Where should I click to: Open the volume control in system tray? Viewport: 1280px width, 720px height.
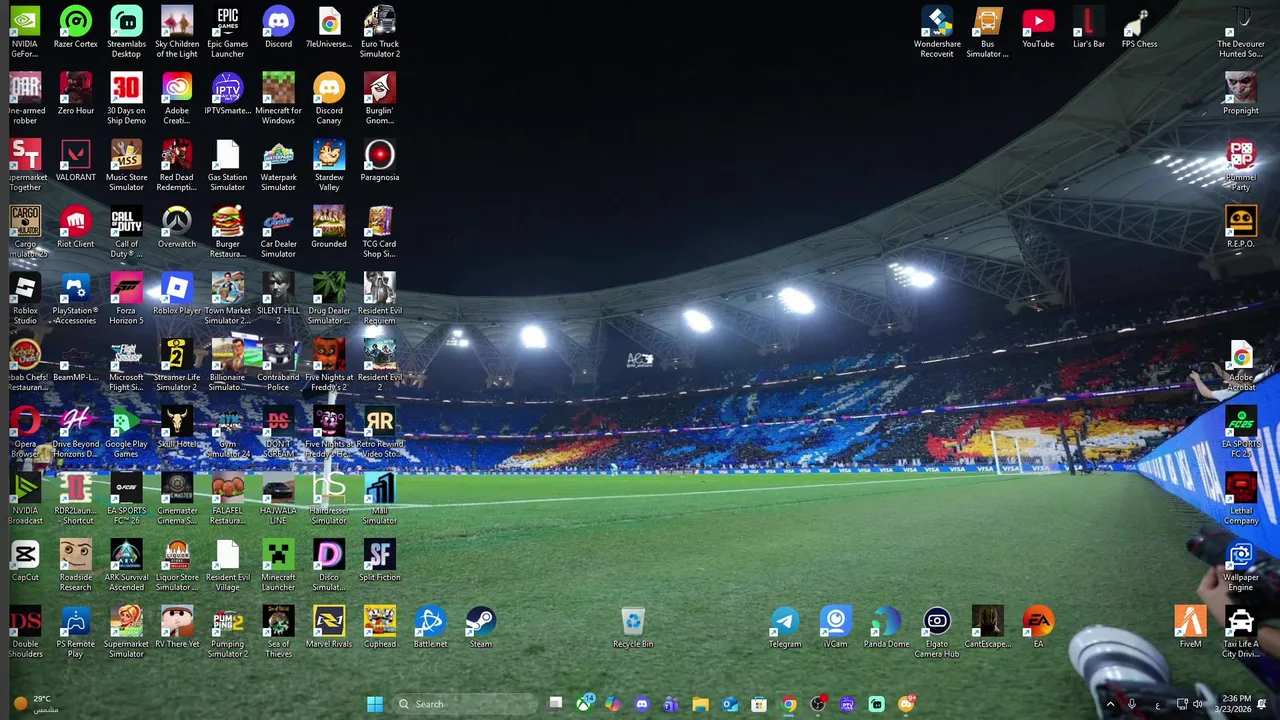click(x=1198, y=704)
